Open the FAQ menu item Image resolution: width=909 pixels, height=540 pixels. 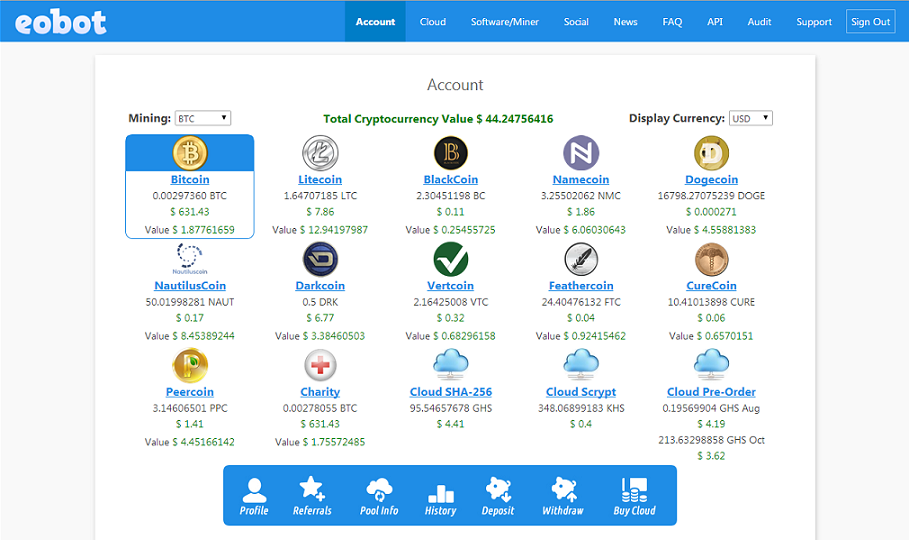coord(672,21)
